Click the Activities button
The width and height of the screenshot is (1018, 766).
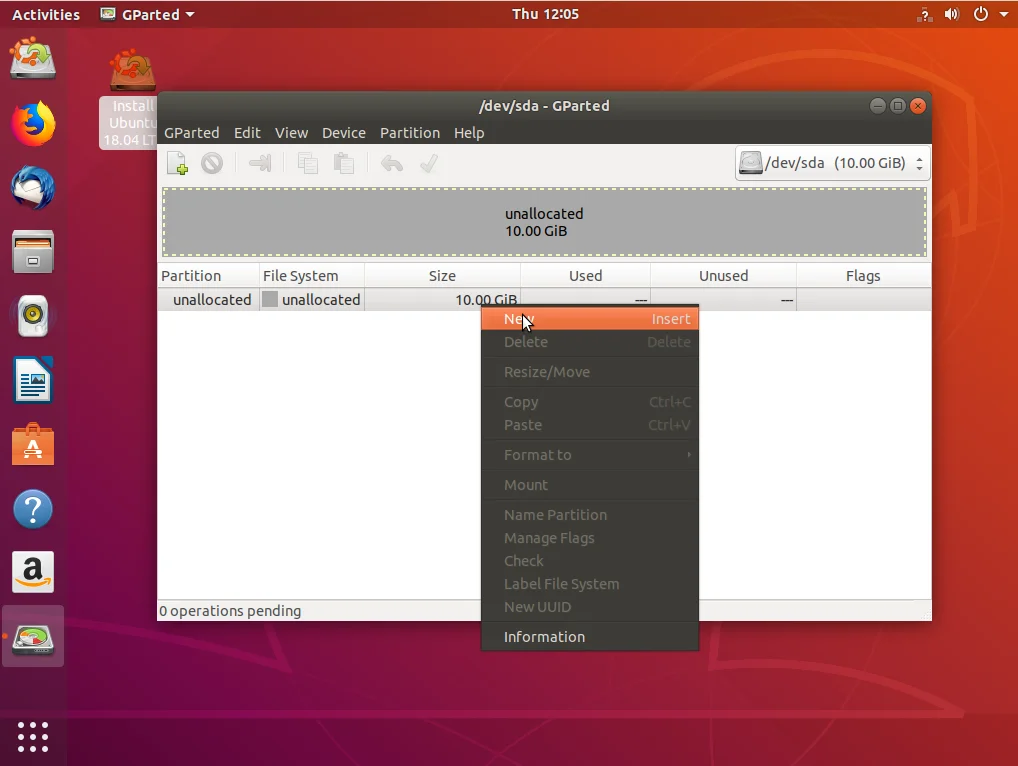click(x=46, y=14)
